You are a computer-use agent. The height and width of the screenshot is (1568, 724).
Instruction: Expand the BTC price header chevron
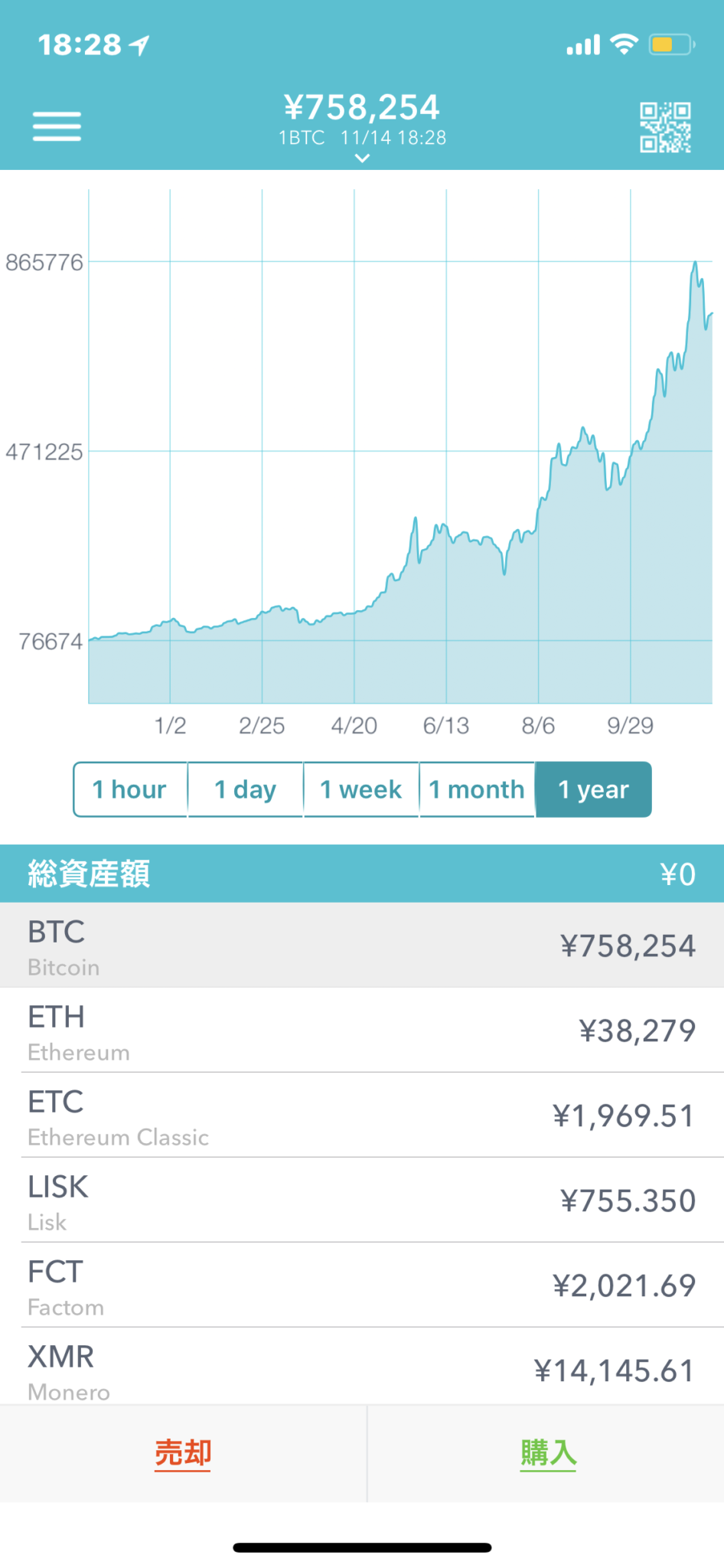[362, 158]
